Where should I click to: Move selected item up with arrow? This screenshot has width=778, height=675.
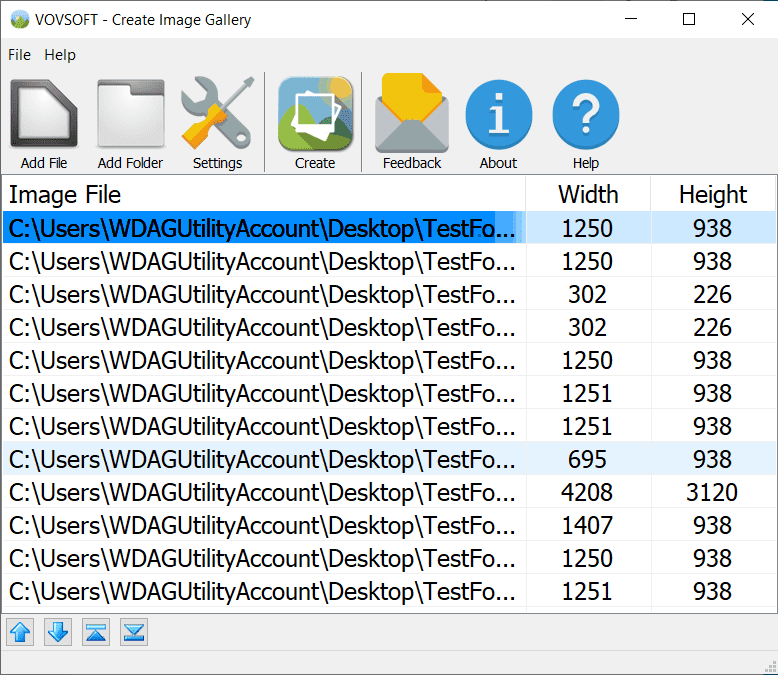pyautogui.click(x=20, y=632)
